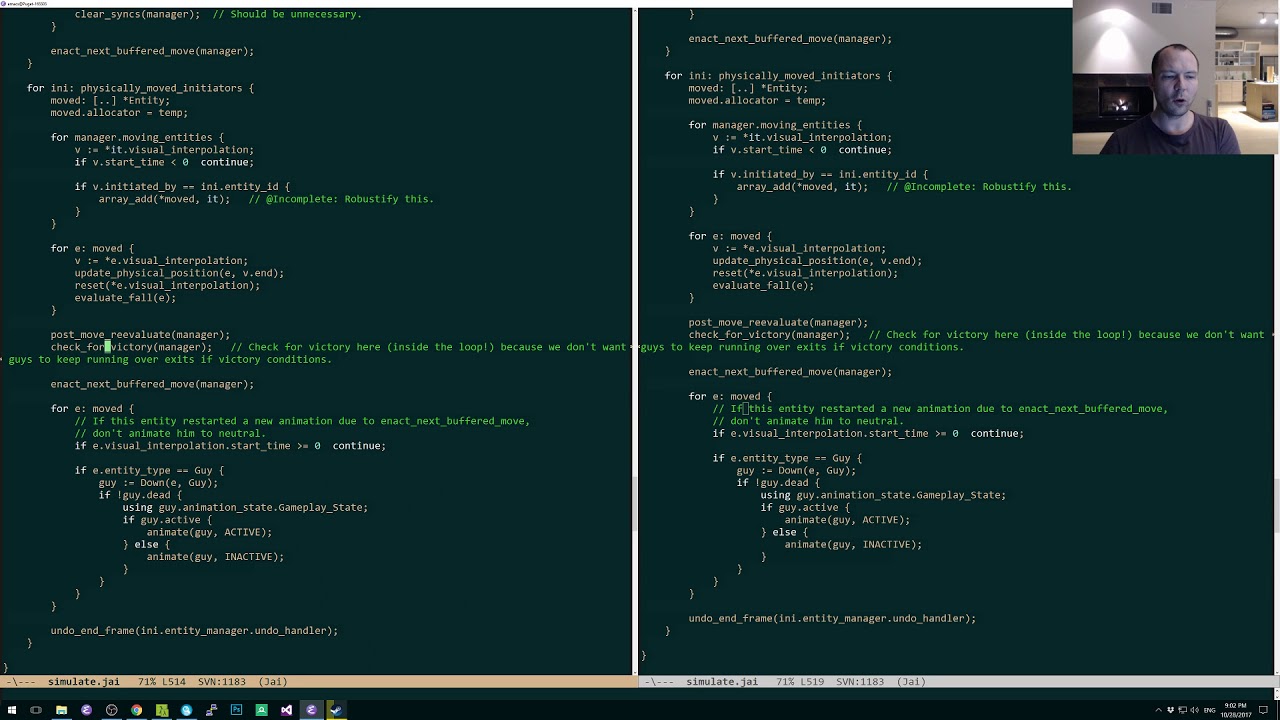Click 'guy := Down(e, Guy);' in right pane
The image size is (1280, 720).
pos(796,470)
